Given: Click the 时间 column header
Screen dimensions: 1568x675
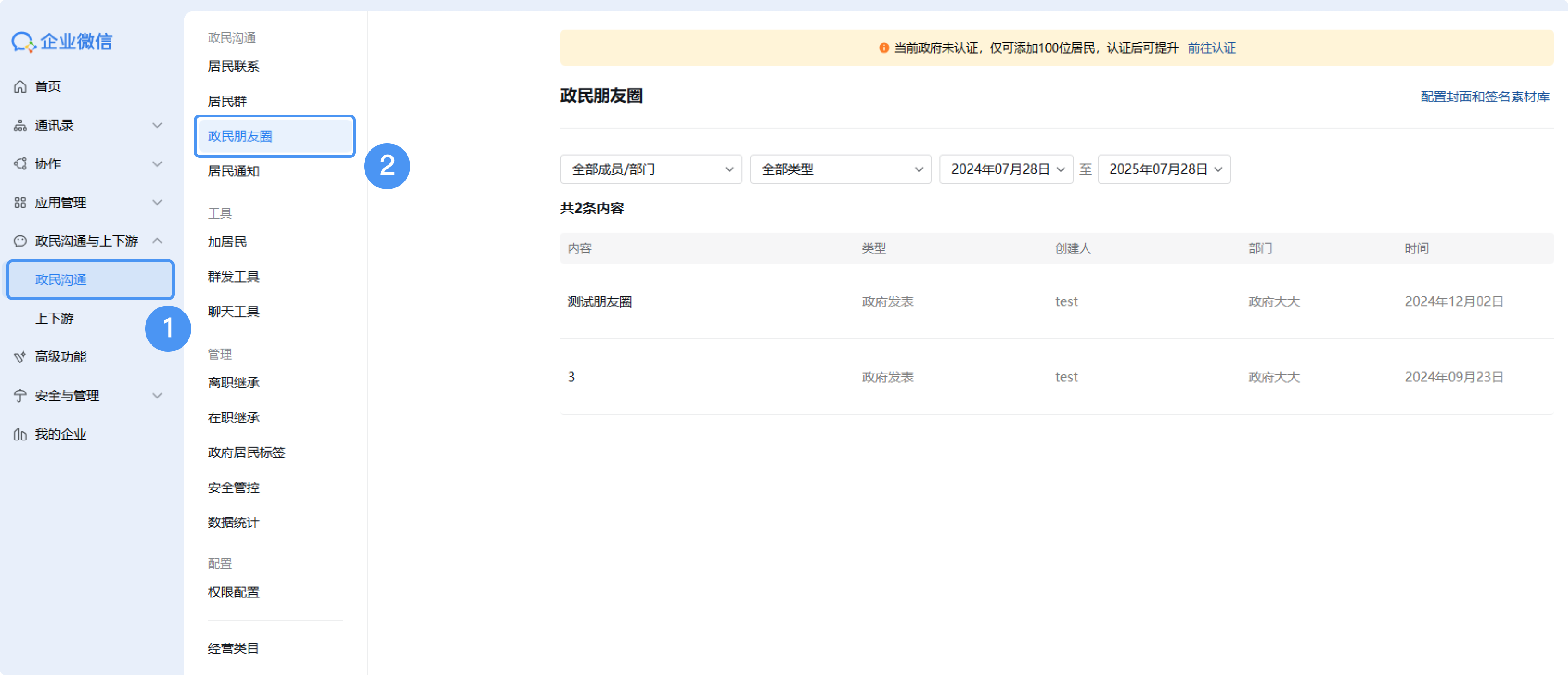Looking at the screenshot, I should (1416, 248).
